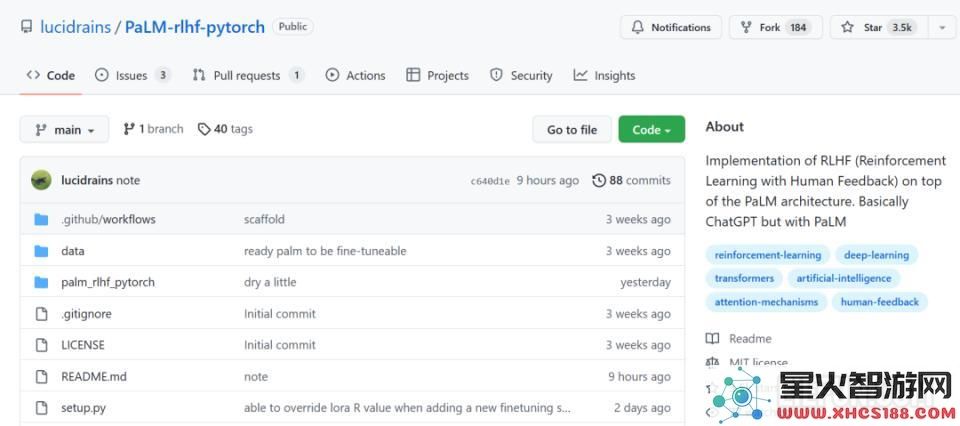The height and width of the screenshot is (426, 960).
Task: Click the Readme book icon
Action: click(x=712, y=338)
